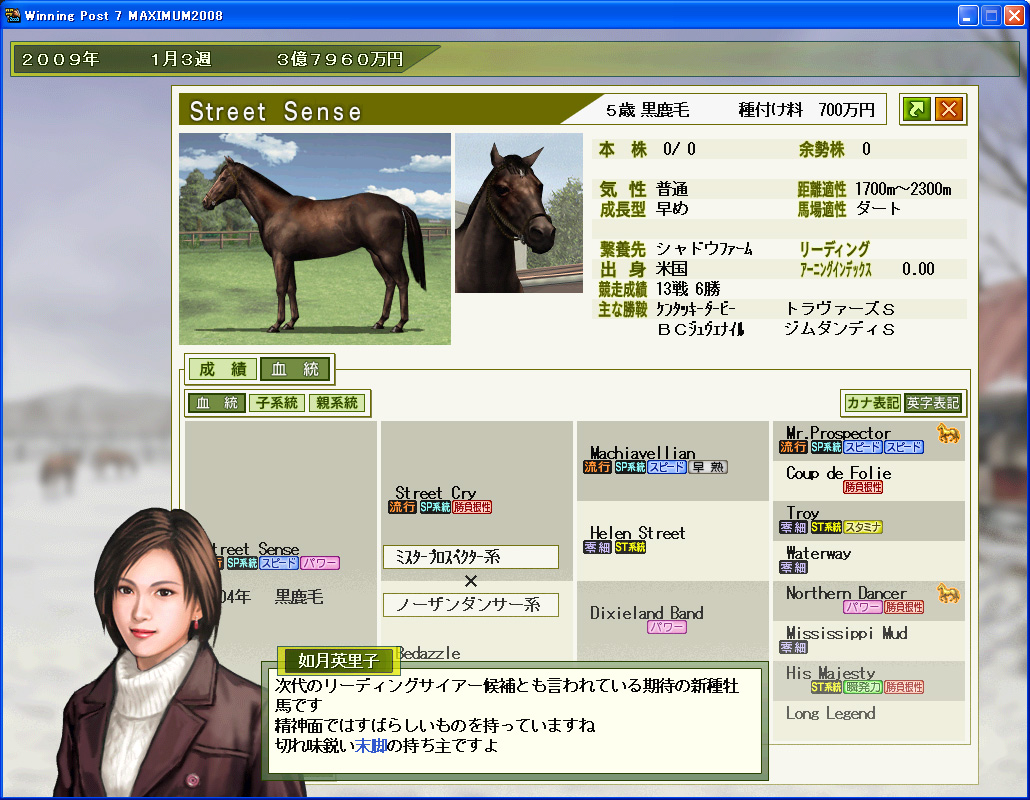
Task: Select His Majesty pedigree entry
Action: pyautogui.click(x=830, y=673)
